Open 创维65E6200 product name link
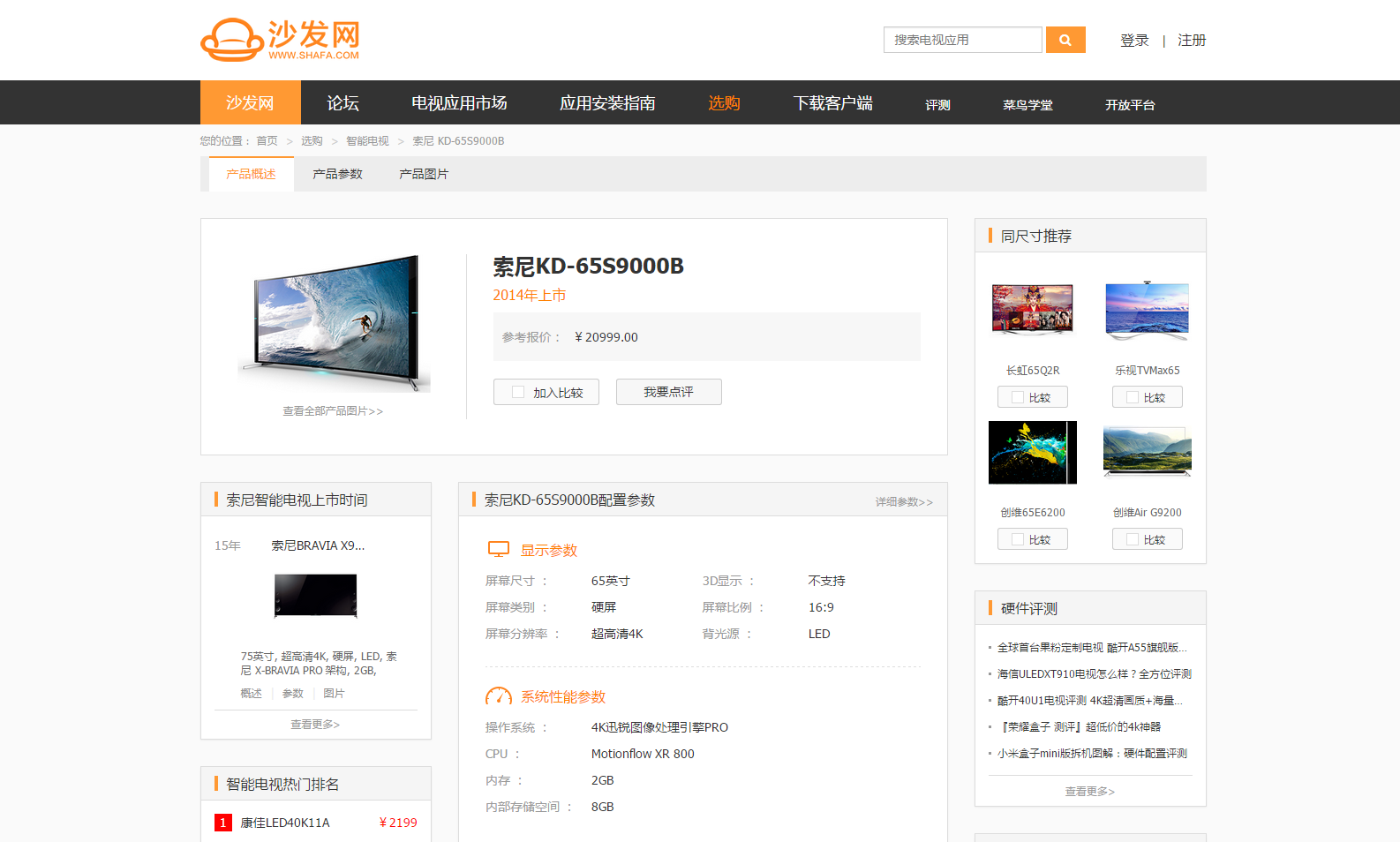The image size is (1400, 842). (x=1033, y=513)
